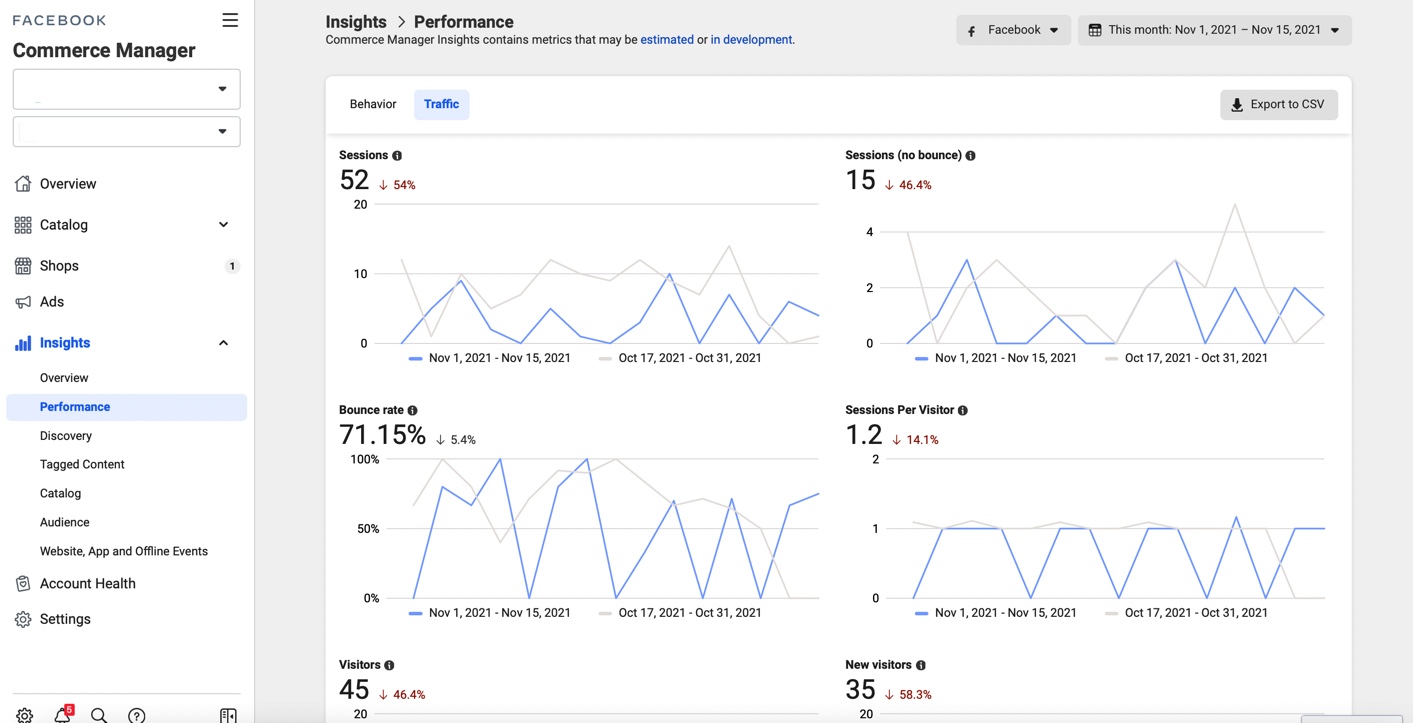Switch to the Behavior tab
Image resolution: width=1413 pixels, height=723 pixels.
tap(373, 104)
